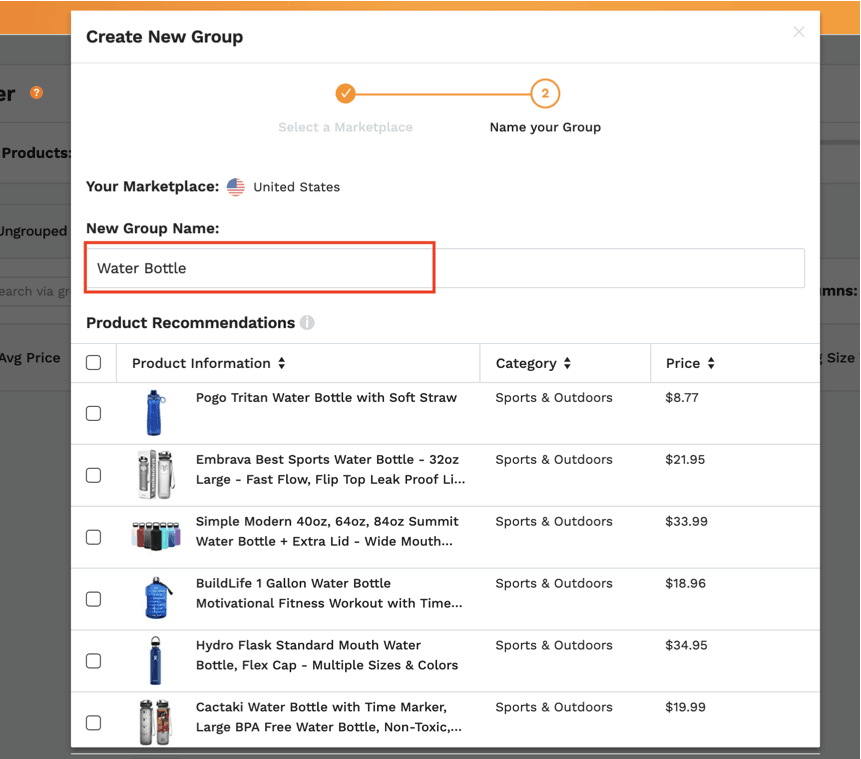Click the Ungrouped label in background page
The image size is (861, 759).
(x=33, y=231)
